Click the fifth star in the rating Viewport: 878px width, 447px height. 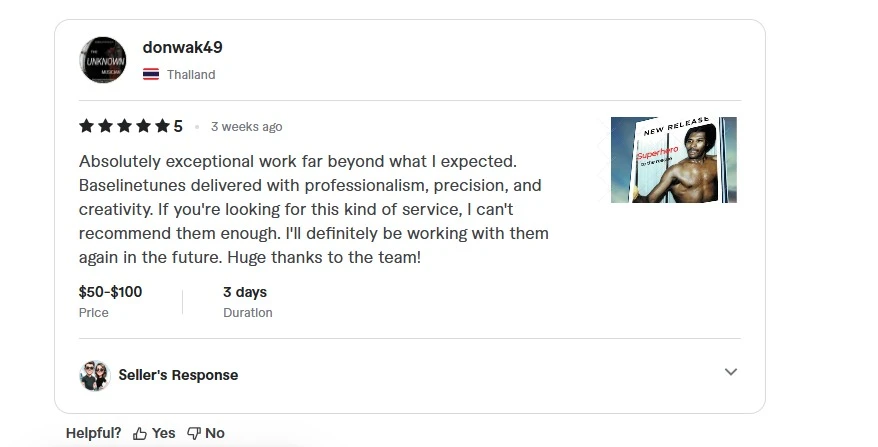(x=162, y=126)
